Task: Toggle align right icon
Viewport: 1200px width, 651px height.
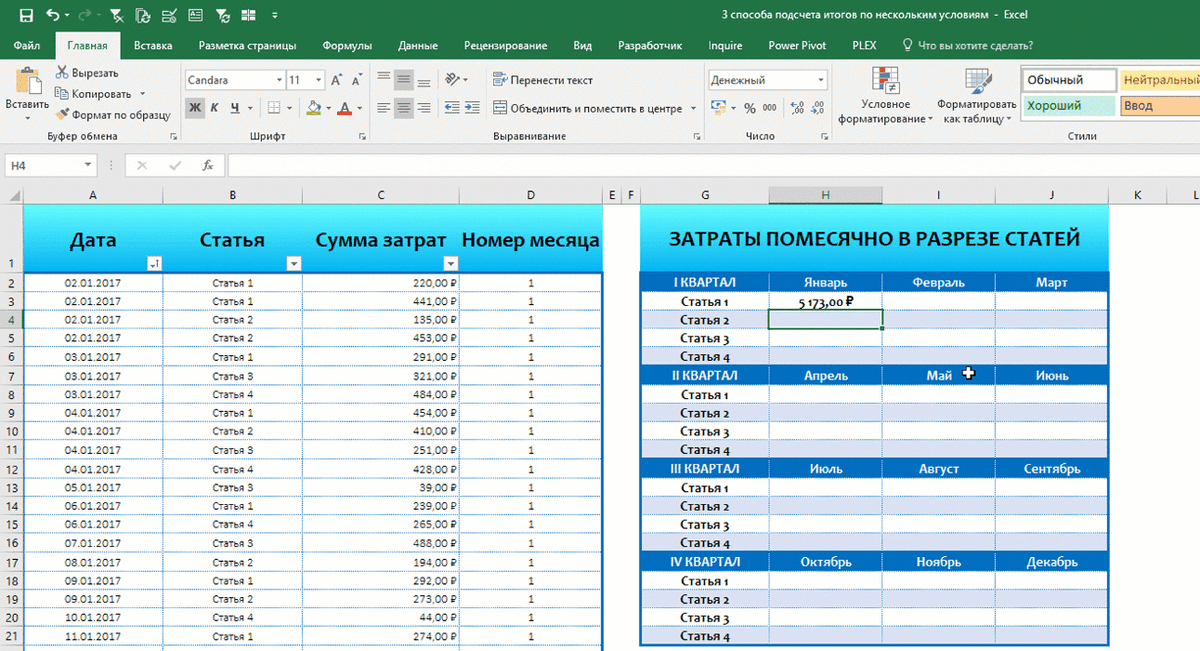Action: [424, 108]
